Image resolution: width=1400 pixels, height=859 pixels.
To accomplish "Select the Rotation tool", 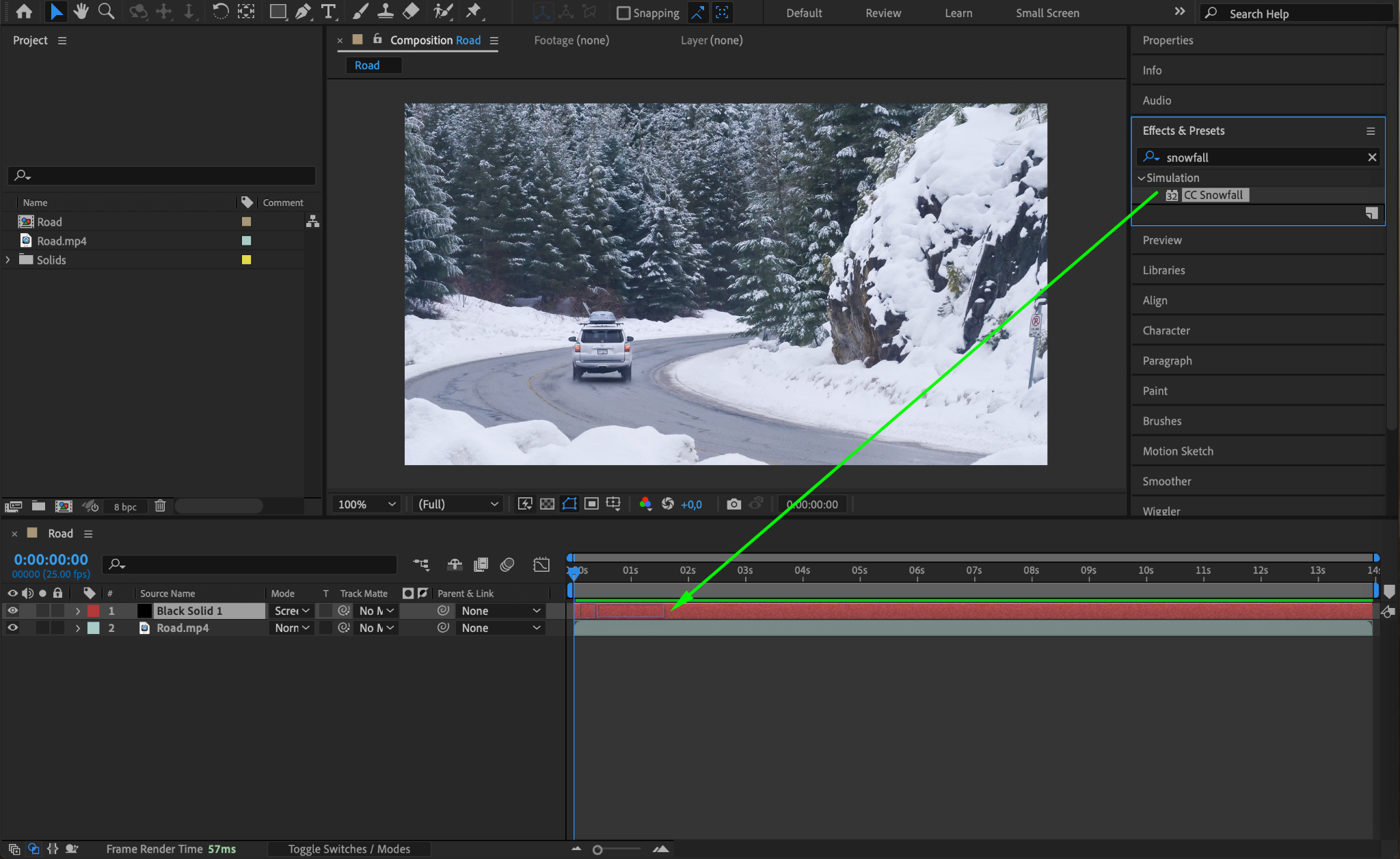I will tap(220, 12).
